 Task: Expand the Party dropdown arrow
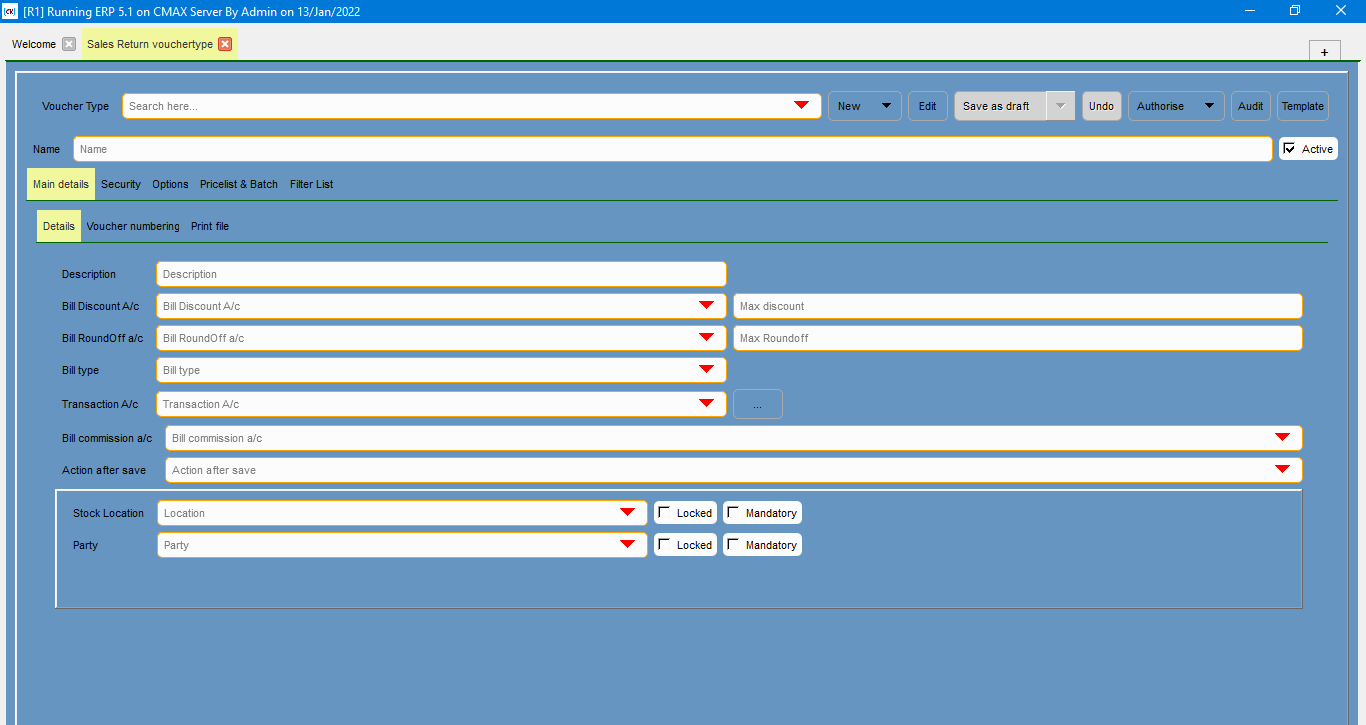[627, 544]
